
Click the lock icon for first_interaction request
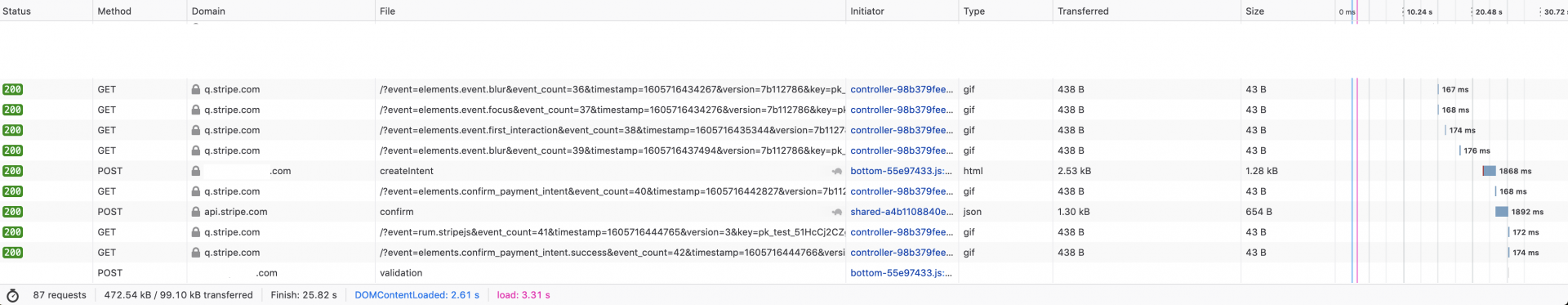click(x=196, y=130)
